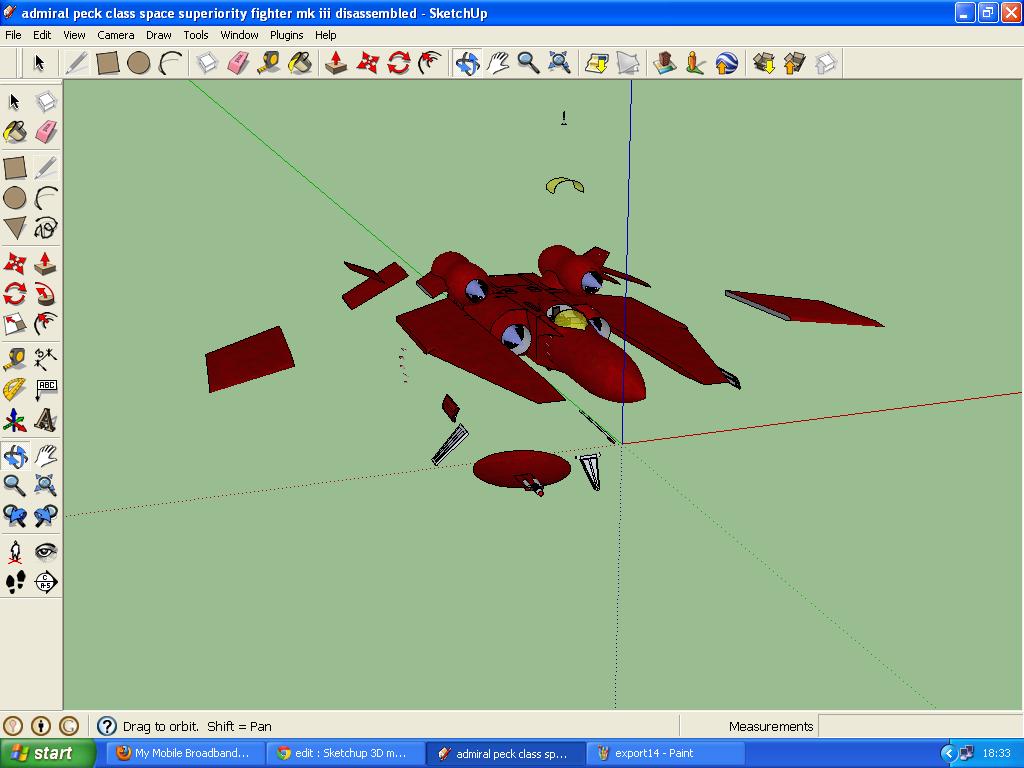Select Circle tool in left tool set
The height and width of the screenshot is (768, 1024).
coord(14,198)
